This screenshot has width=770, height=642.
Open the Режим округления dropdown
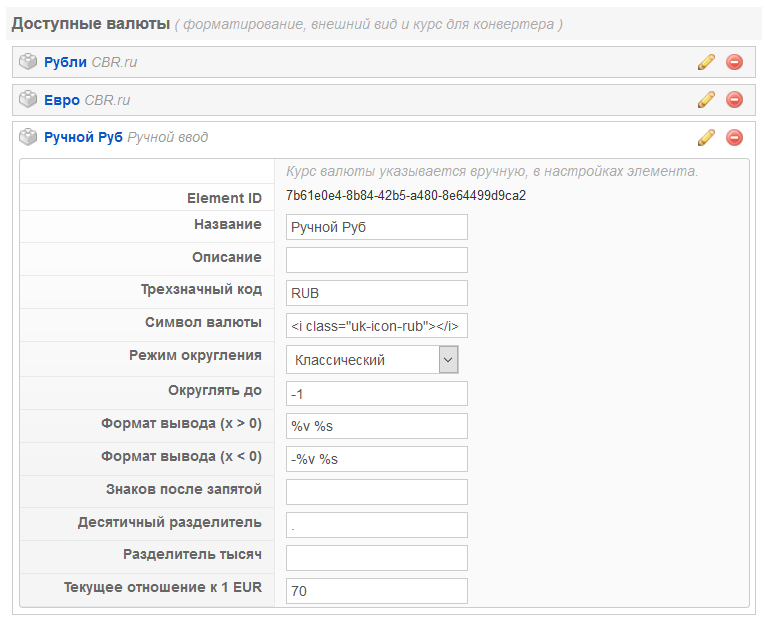372,360
